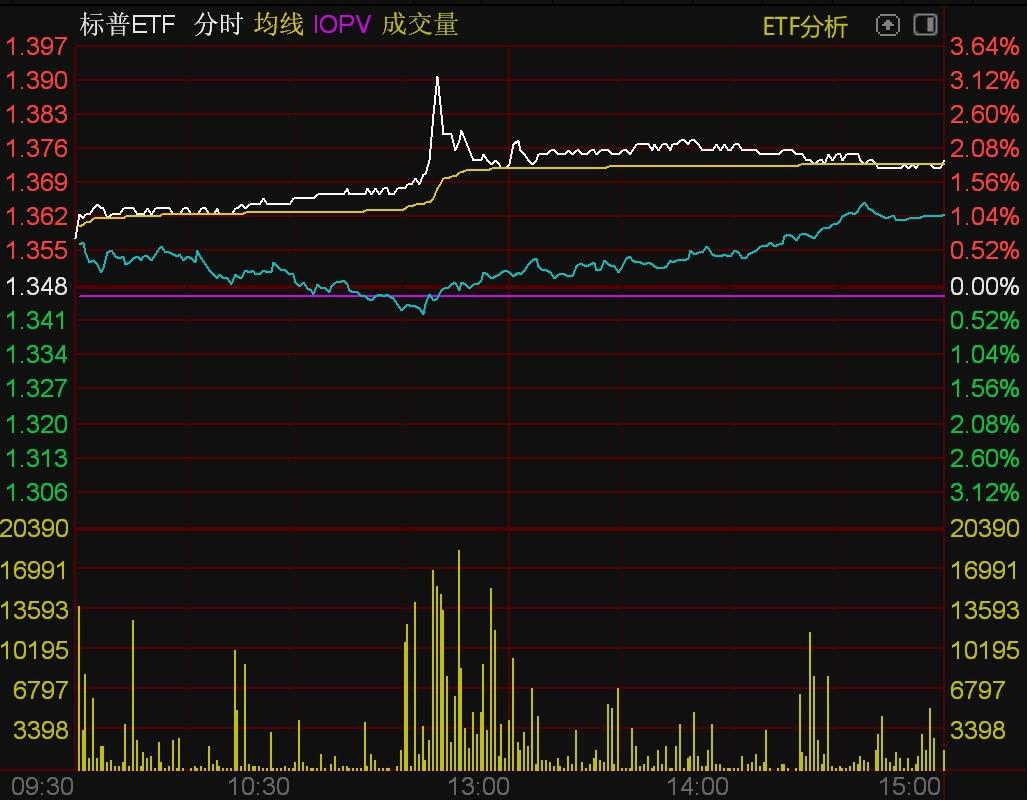The height and width of the screenshot is (800, 1028).
Task: Open the ETF分析 link
Action: 804,27
